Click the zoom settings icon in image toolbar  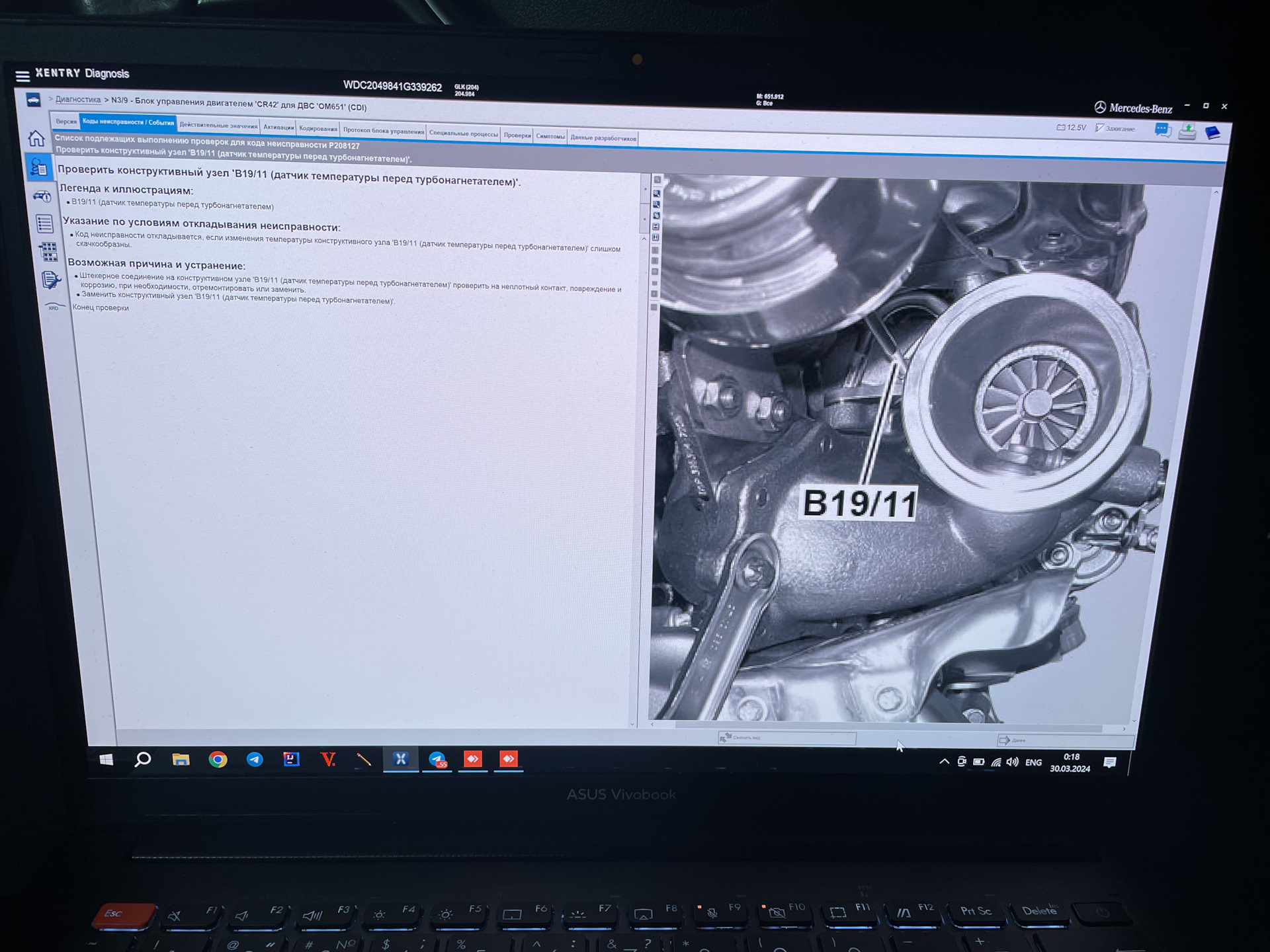point(657,216)
